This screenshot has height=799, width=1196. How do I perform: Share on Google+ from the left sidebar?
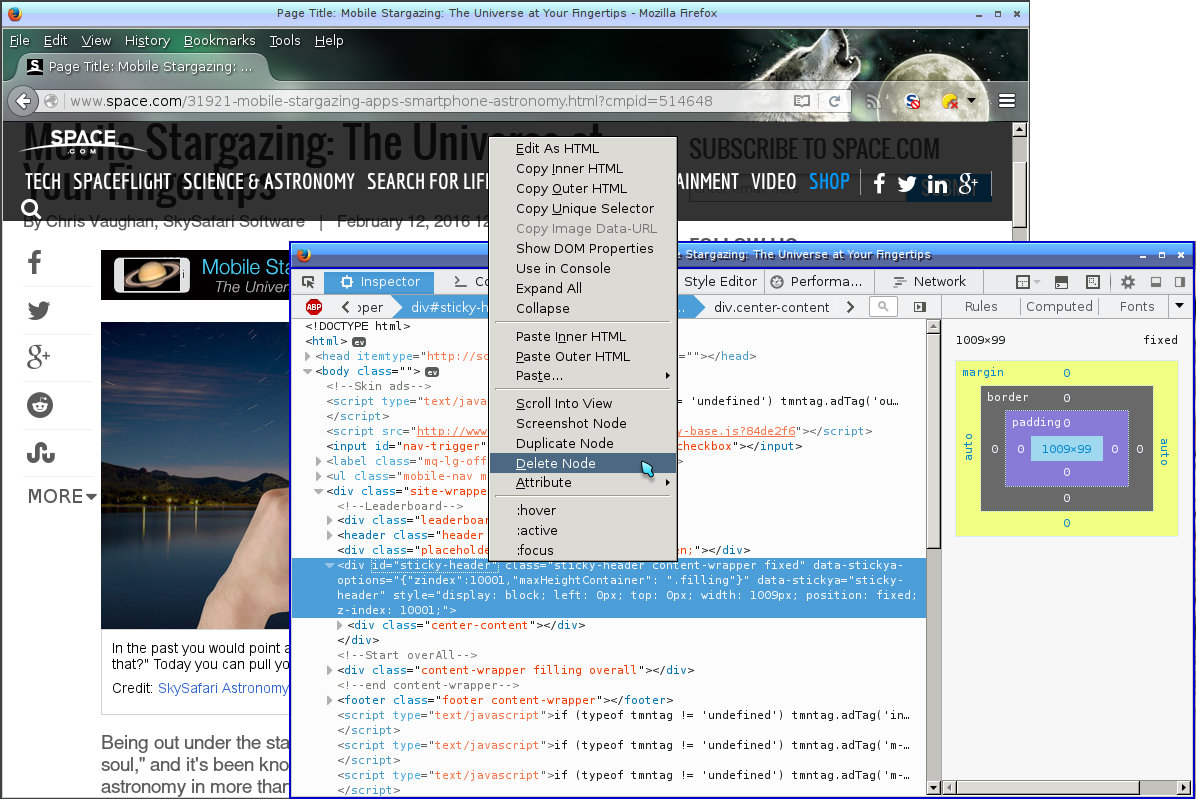38,356
